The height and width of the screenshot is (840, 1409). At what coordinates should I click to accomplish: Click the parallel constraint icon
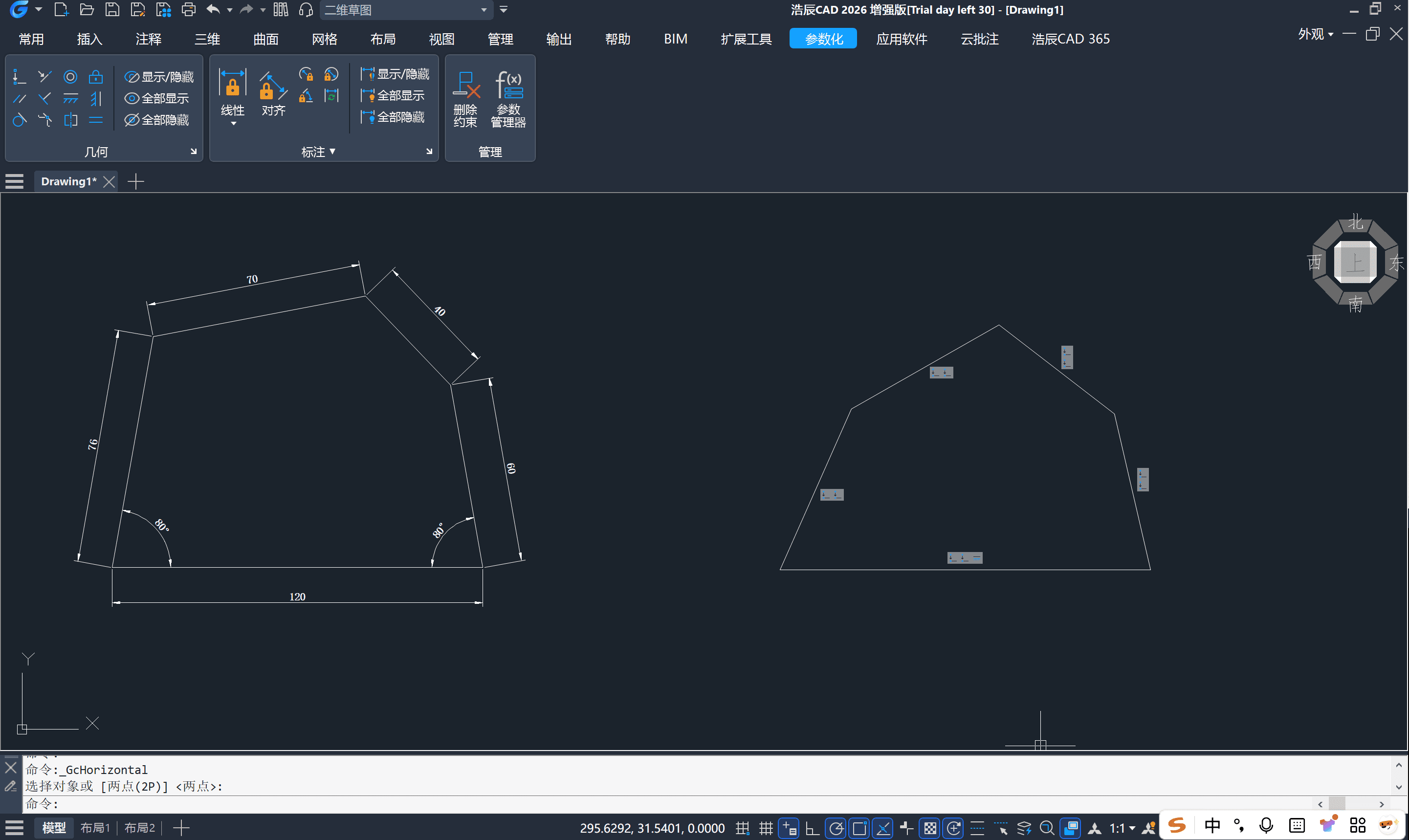pos(19,99)
